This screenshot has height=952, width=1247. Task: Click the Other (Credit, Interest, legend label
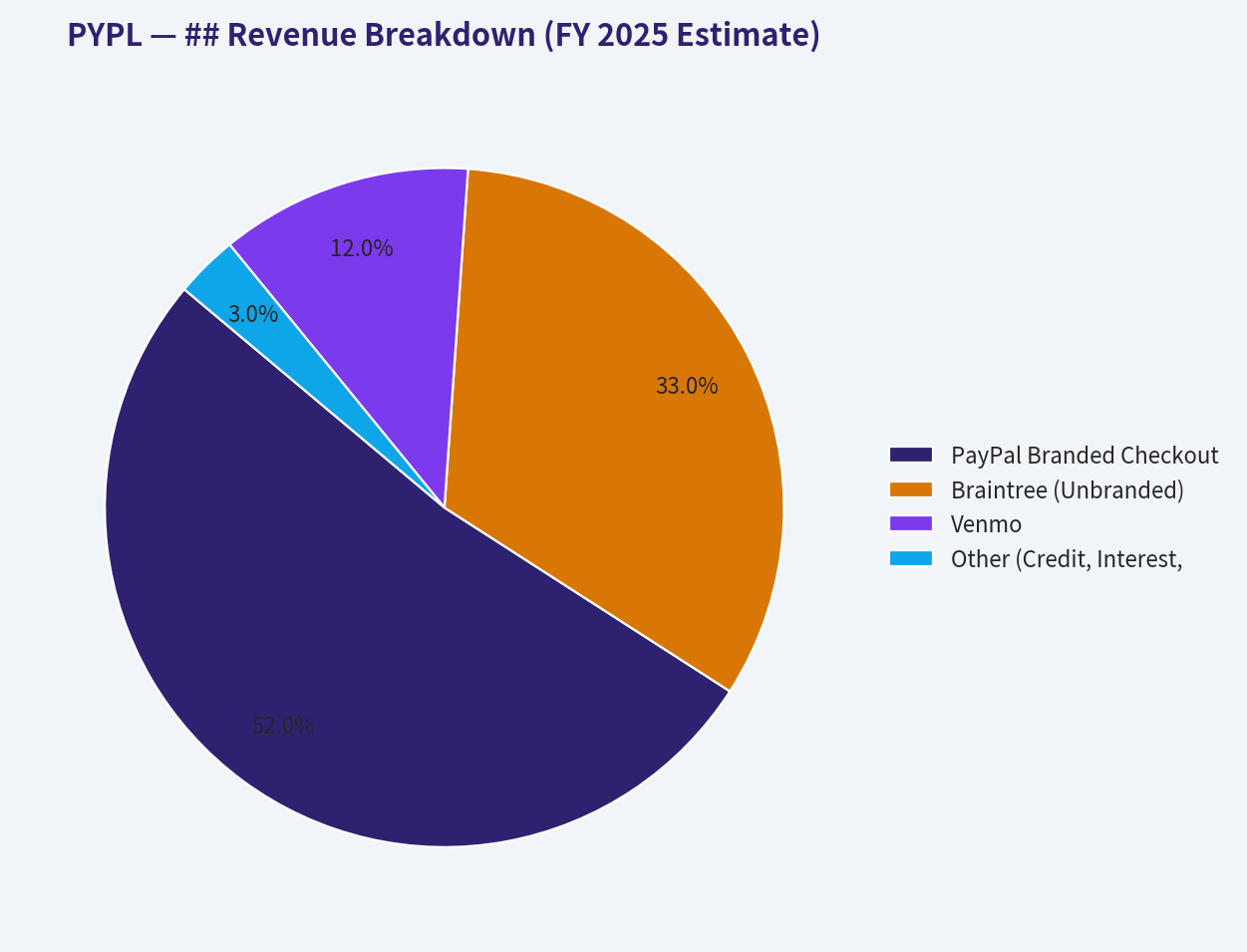point(1067,559)
